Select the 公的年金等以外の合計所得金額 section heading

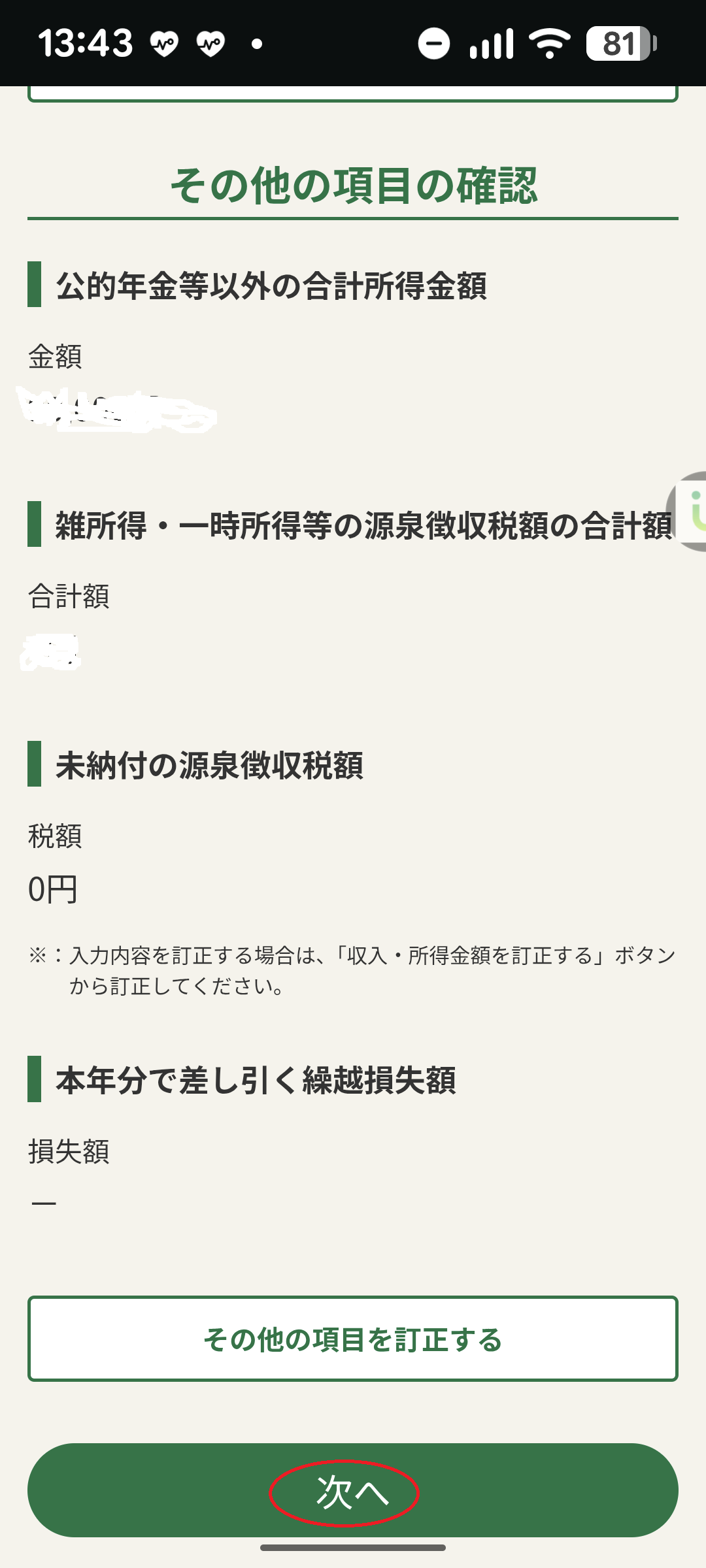271,286
